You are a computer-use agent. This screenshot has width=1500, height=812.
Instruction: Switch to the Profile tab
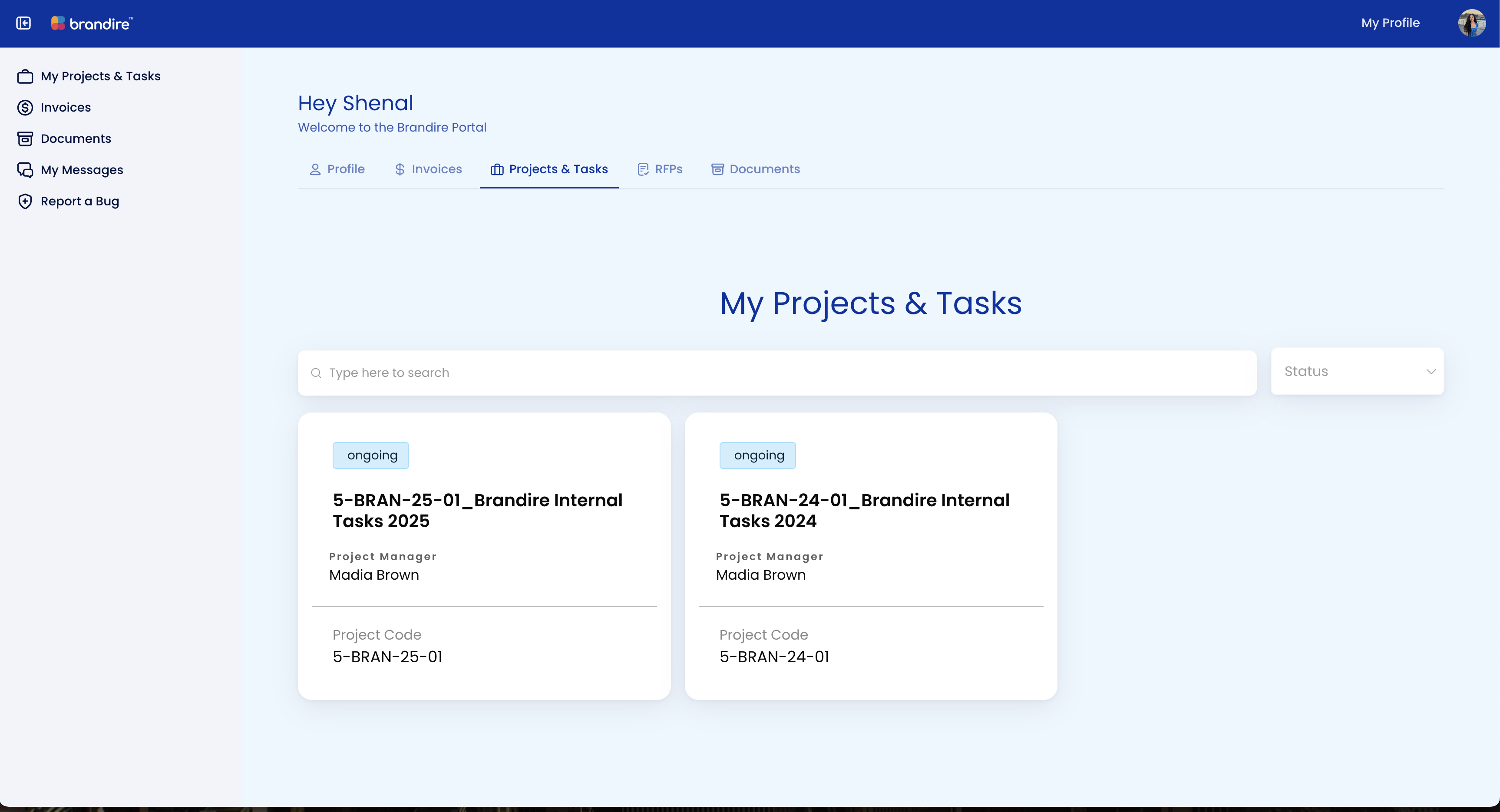[337, 169]
